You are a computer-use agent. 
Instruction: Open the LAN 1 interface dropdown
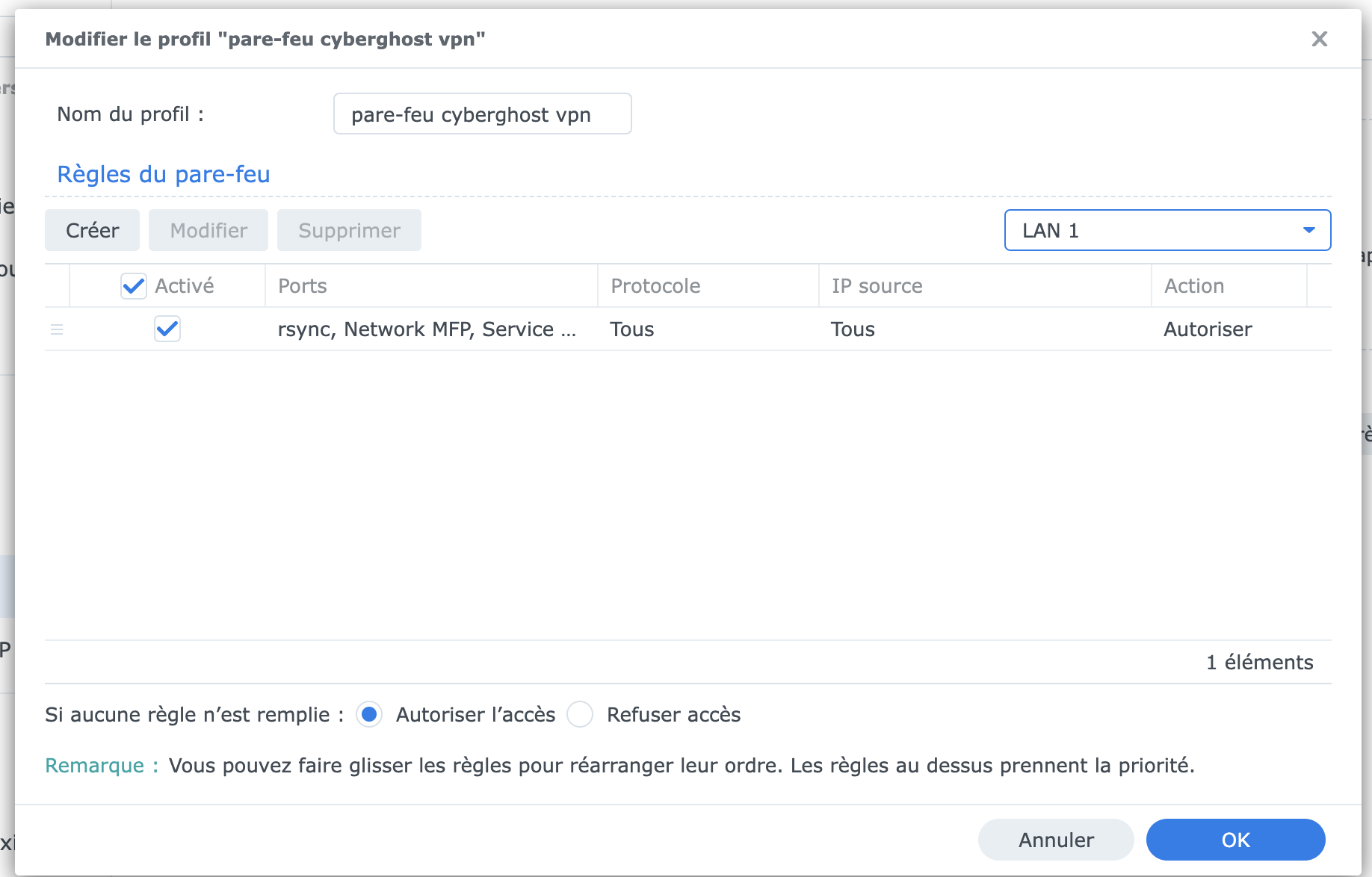click(x=1166, y=230)
